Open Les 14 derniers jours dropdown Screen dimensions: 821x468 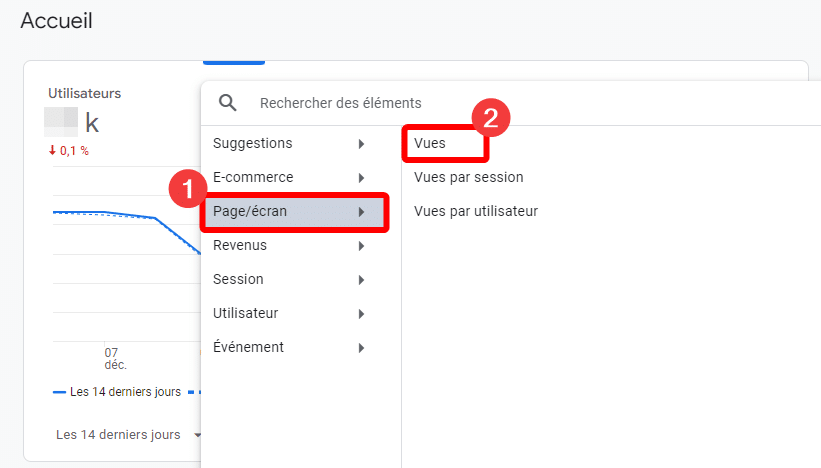128,435
